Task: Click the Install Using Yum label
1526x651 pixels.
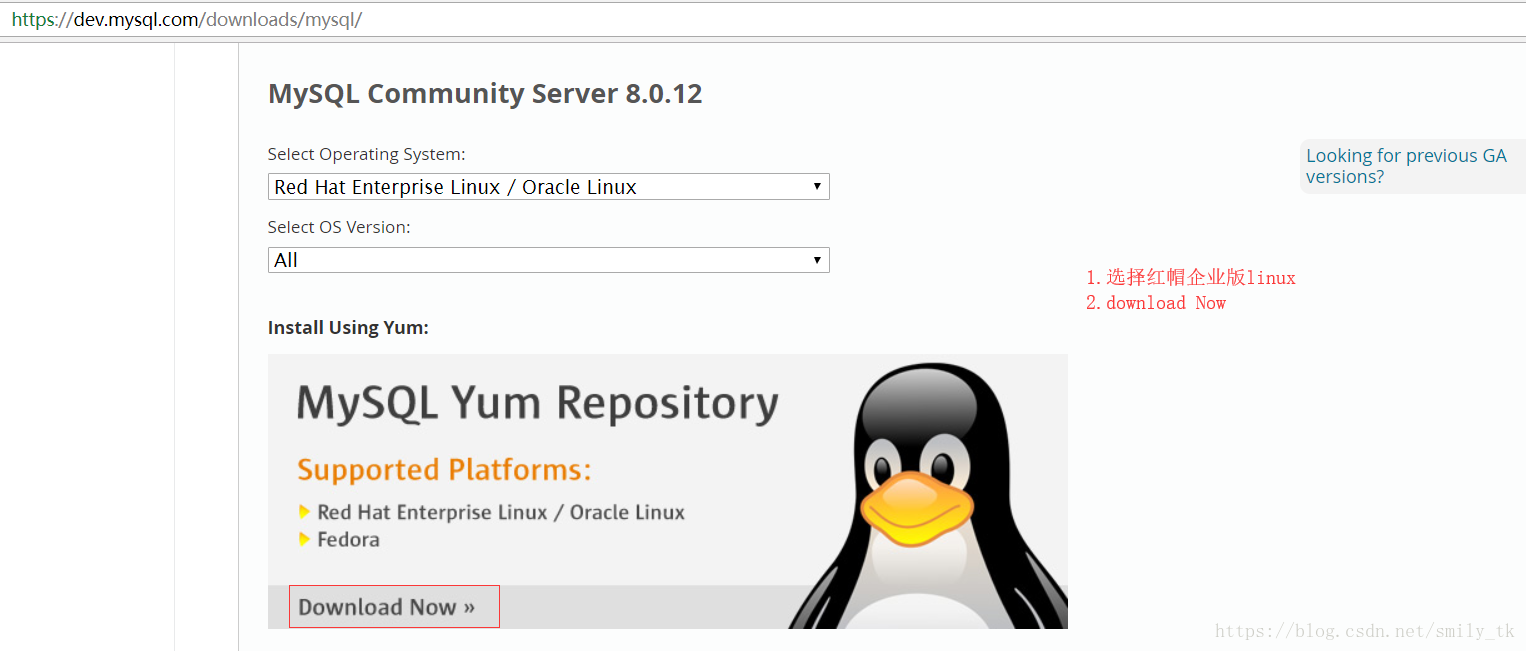Action: tap(348, 328)
